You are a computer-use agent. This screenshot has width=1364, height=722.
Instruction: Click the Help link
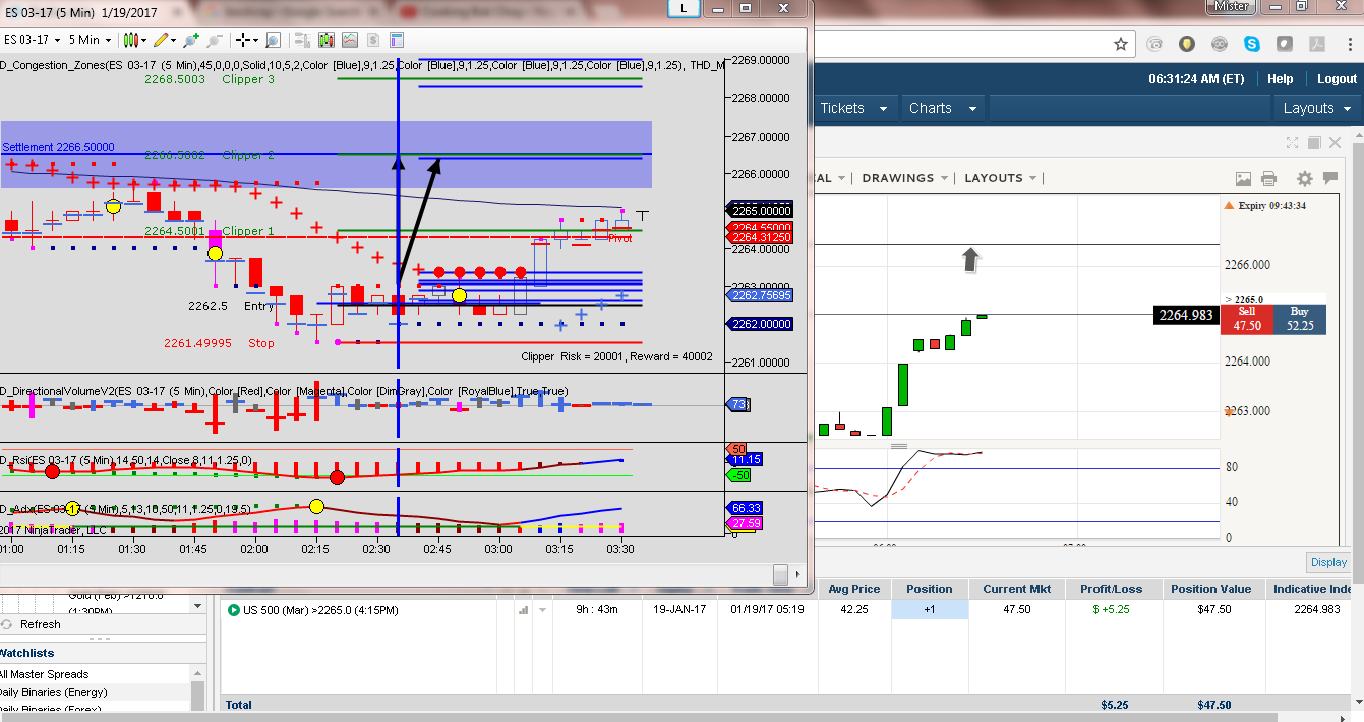click(1280, 79)
